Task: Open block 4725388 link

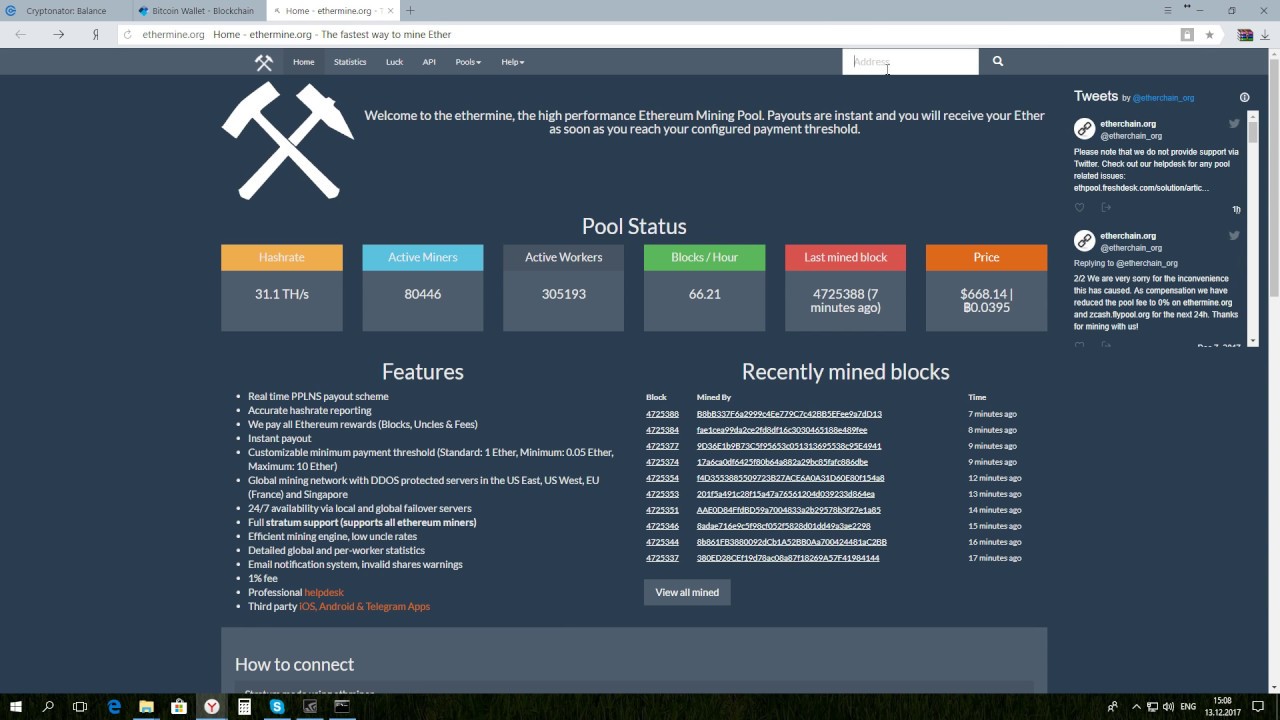Action: pyautogui.click(x=662, y=414)
